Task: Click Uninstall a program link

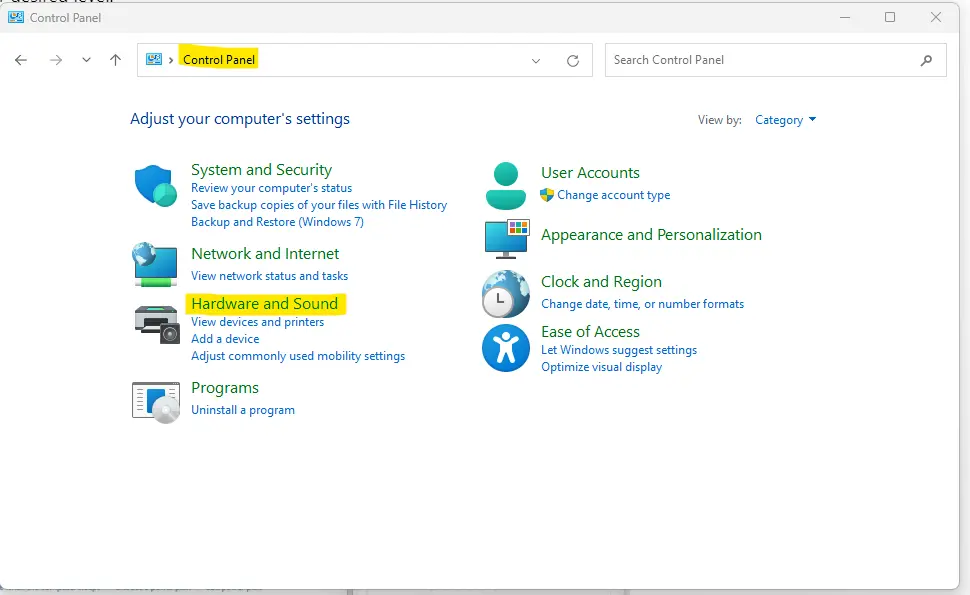Action: click(x=243, y=410)
